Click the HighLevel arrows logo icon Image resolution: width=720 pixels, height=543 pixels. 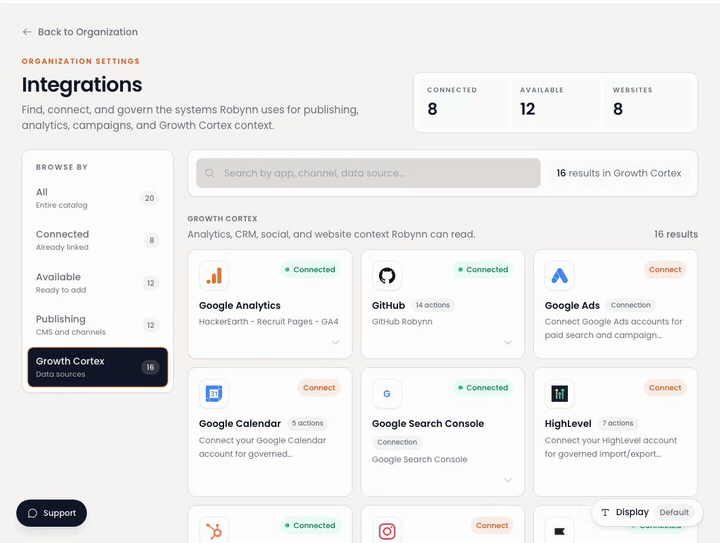tap(559, 394)
